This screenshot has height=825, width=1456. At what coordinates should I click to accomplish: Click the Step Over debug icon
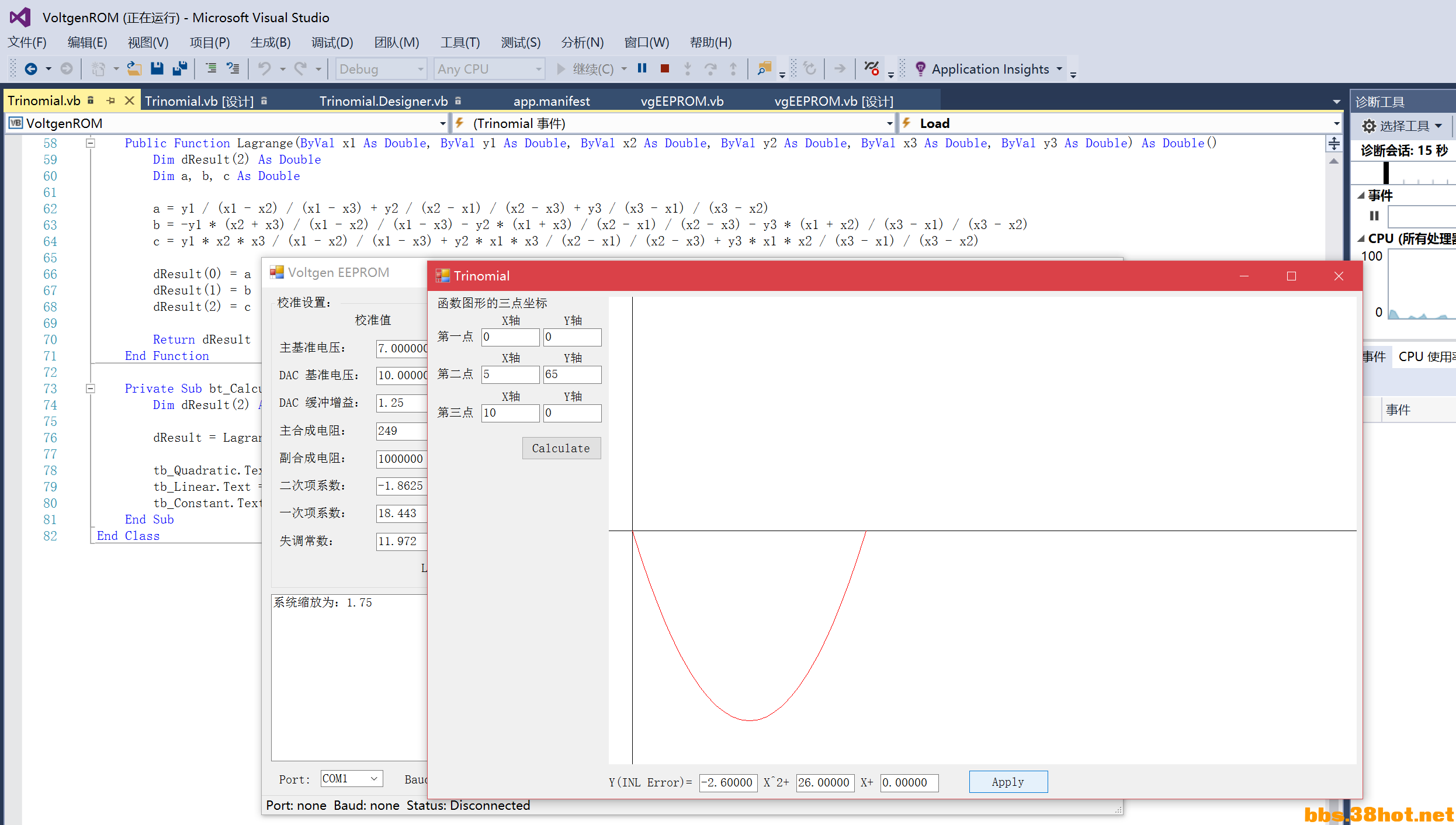[x=710, y=69]
